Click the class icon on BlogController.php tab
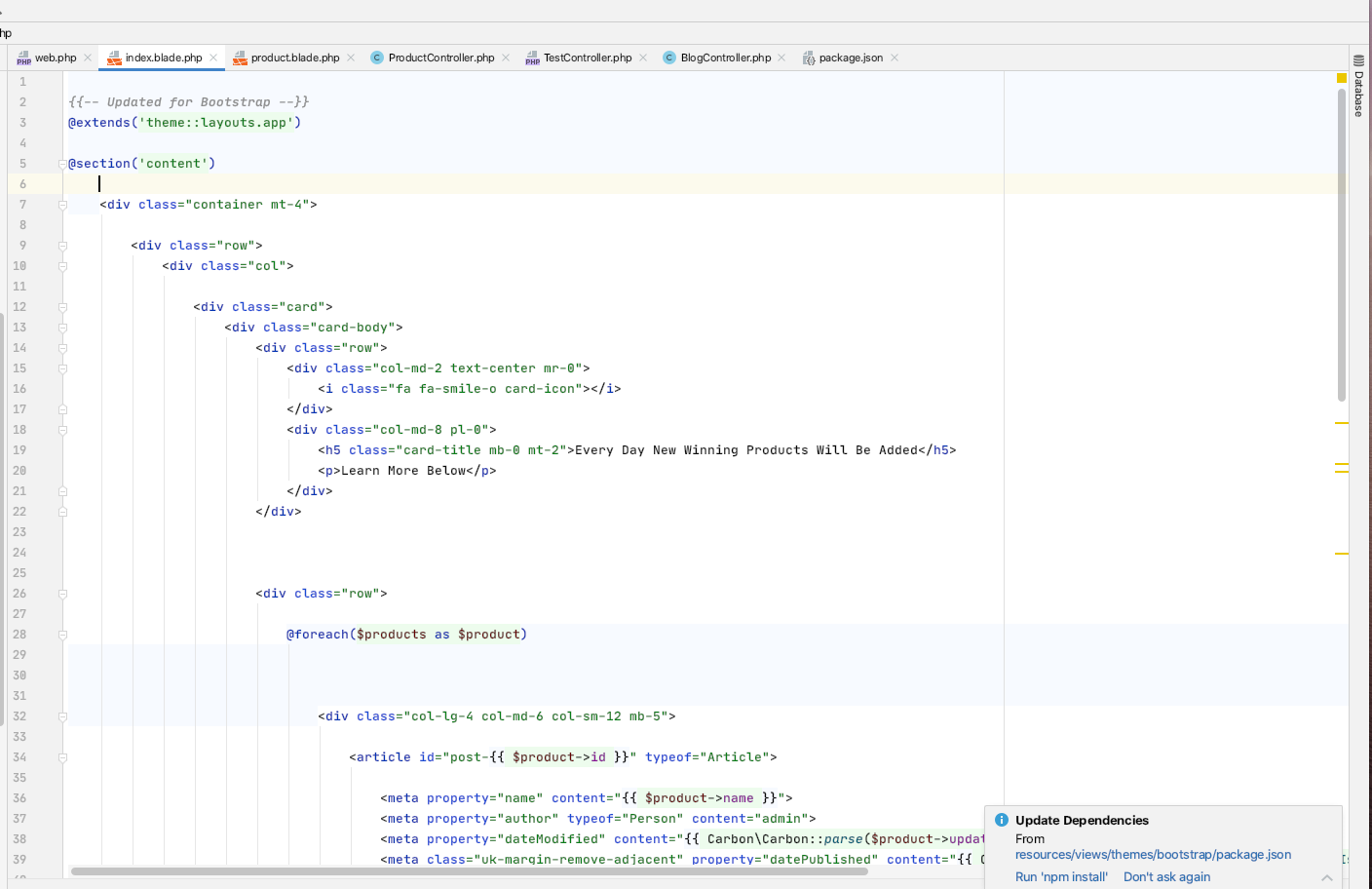1372x889 pixels. [669, 58]
